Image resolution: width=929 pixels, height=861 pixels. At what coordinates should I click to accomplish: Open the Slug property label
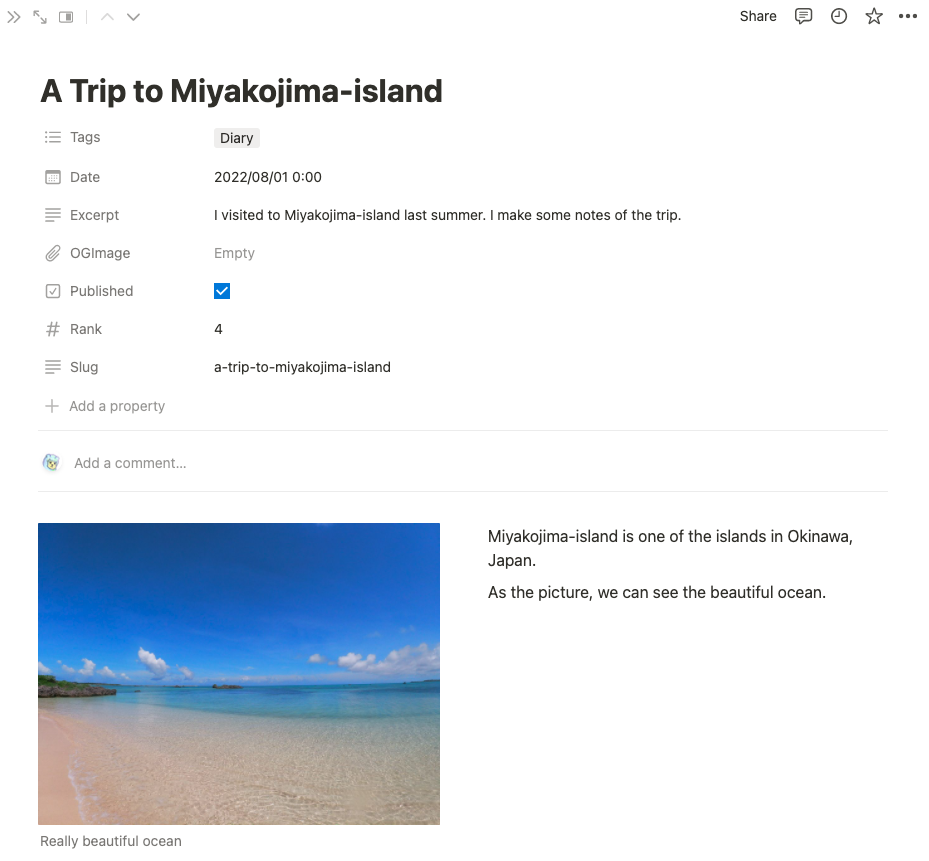point(84,367)
